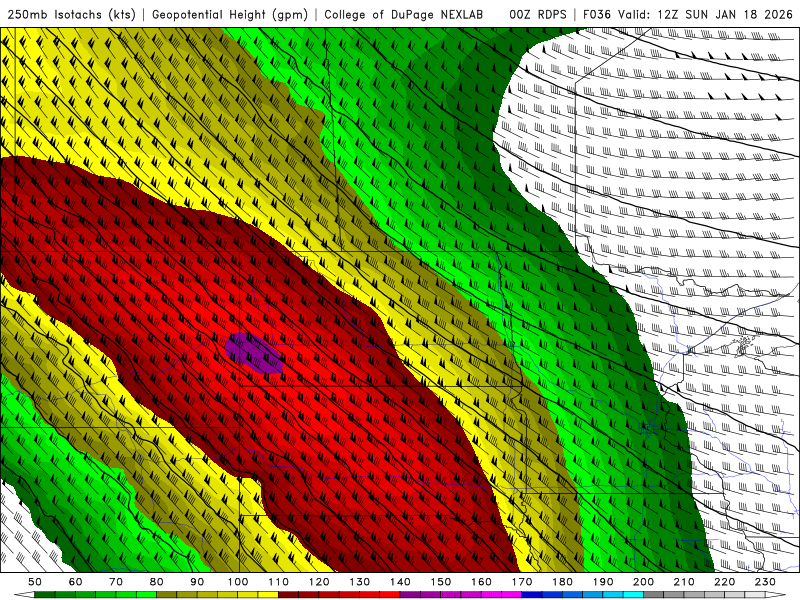Image resolution: width=800 pixels, height=600 pixels.
Task: Click the "College of DuPage NEXLAB" label
Action: point(404,15)
